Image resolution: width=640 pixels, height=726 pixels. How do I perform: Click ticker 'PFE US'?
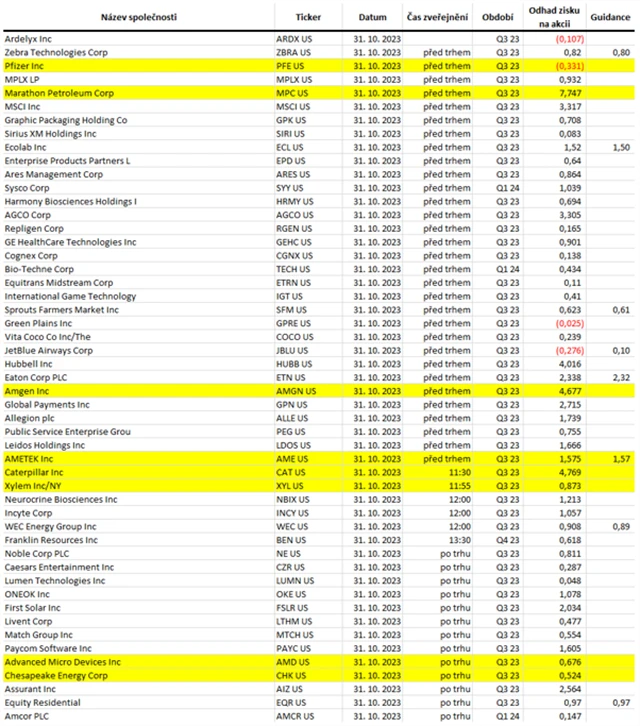pyautogui.click(x=290, y=66)
